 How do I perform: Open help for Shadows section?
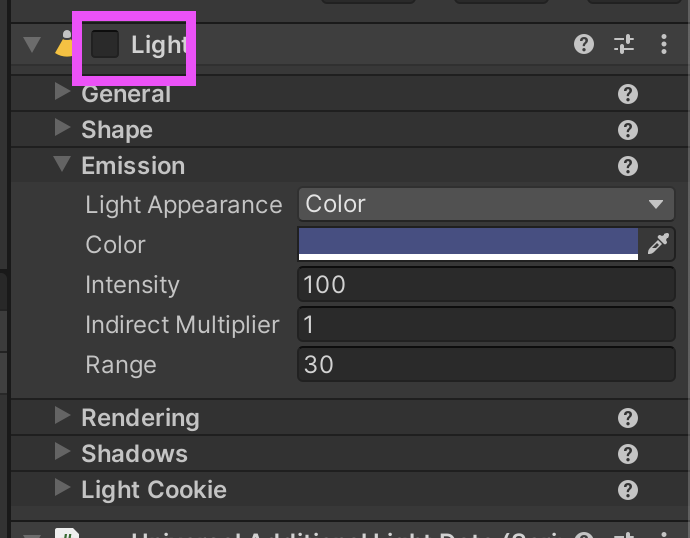(628, 454)
